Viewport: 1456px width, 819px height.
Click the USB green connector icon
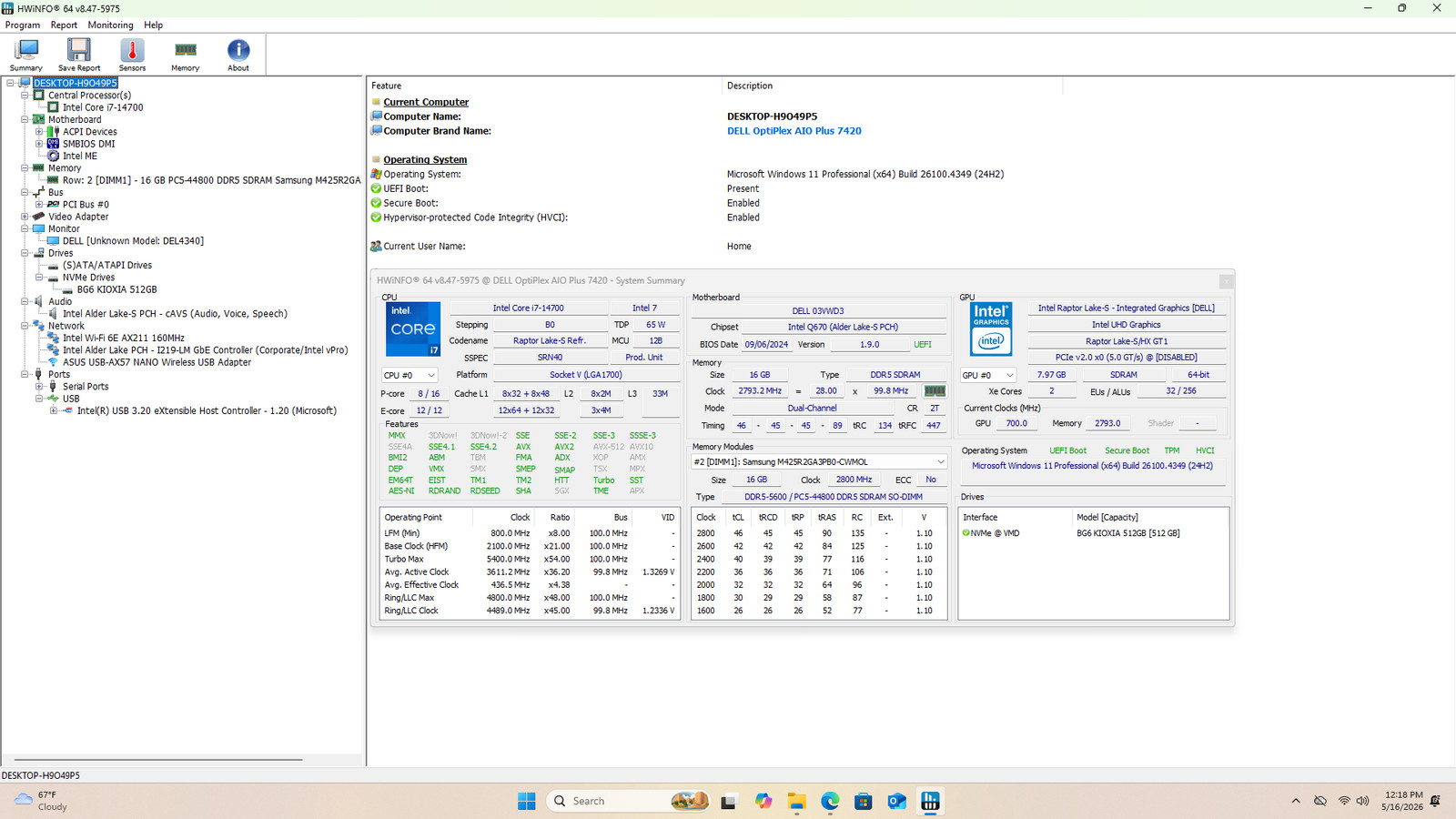click(54, 399)
